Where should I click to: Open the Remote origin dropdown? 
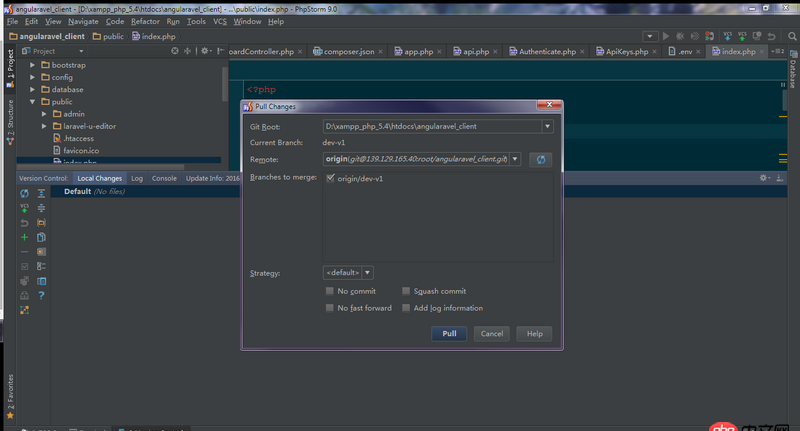pos(515,159)
